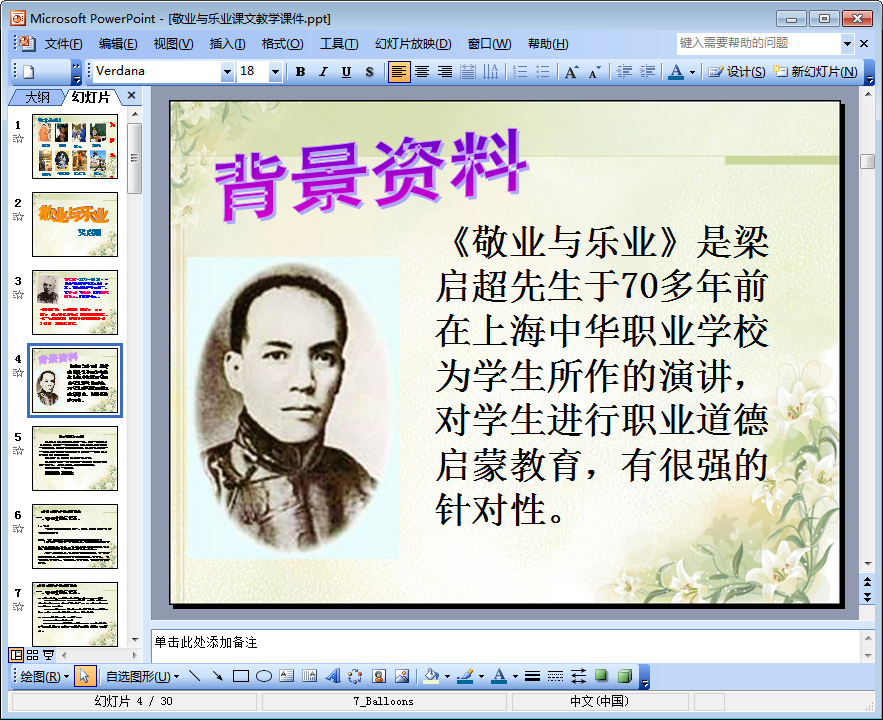
Task: Increase font size
Action: 572,71
